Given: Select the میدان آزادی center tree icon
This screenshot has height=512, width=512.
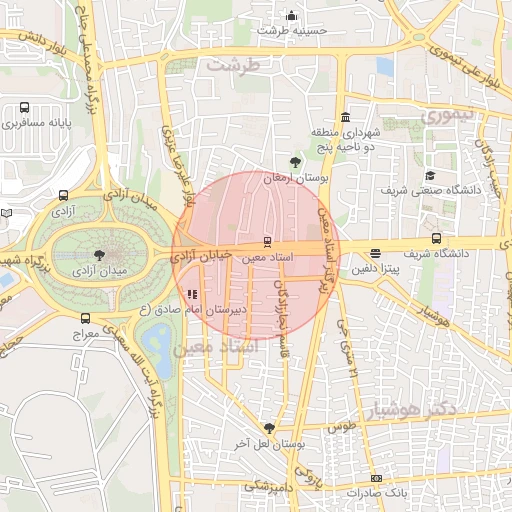Looking at the screenshot, I should pyautogui.click(x=99, y=255).
